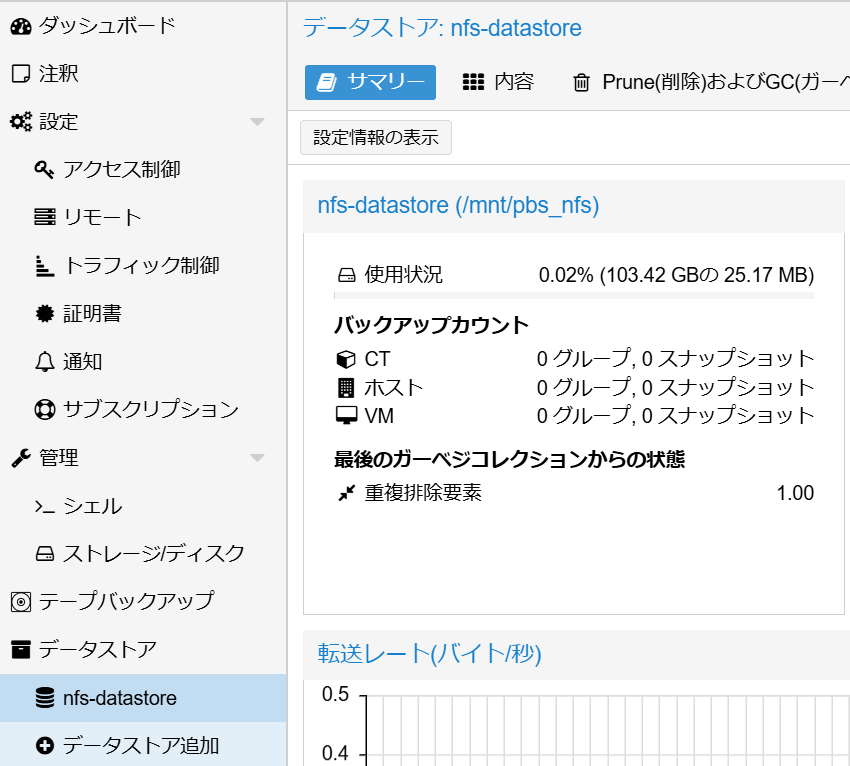Click the サマリー book icon
The height and width of the screenshot is (766, 850).
[326, 82]
